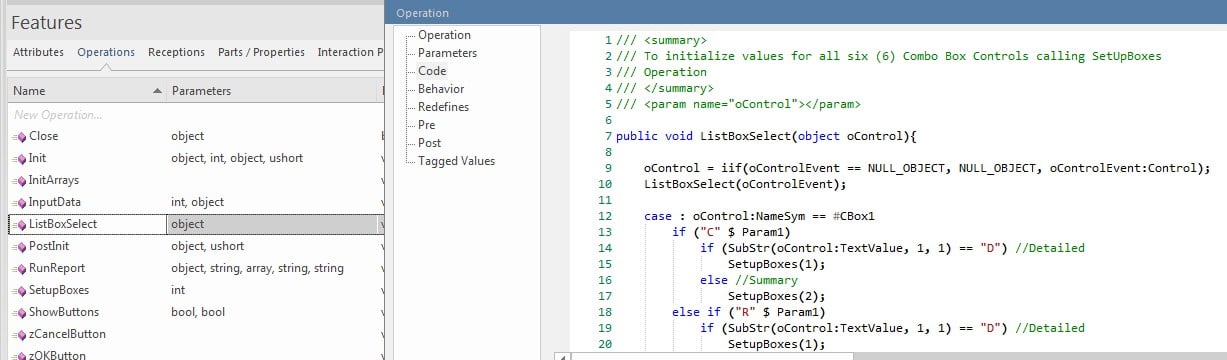Click the horizontal scrollbar under the code editor

coord(890,354)
